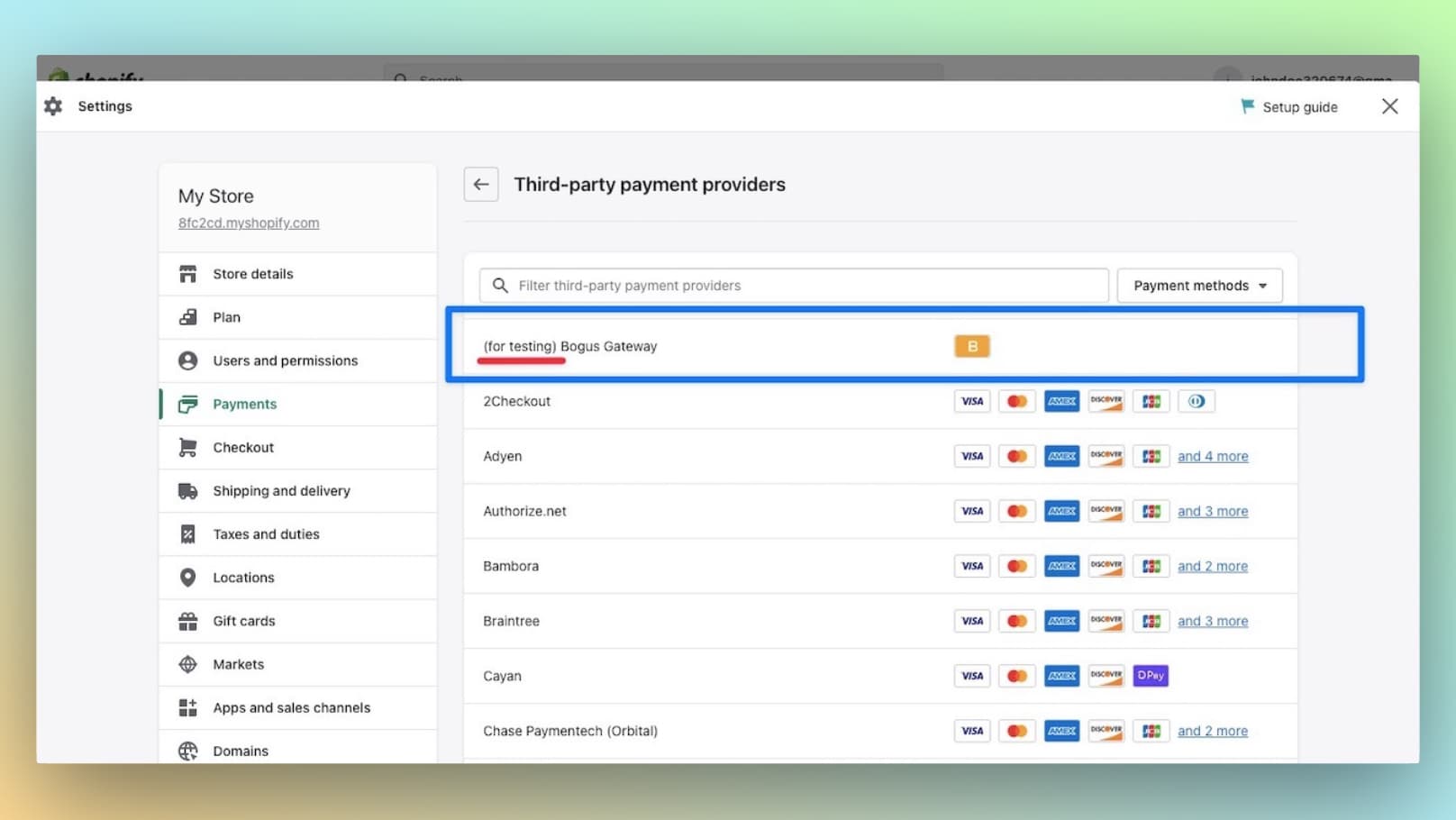
Task: Click the Users and permissions person icon
Action: coord(187,360)
